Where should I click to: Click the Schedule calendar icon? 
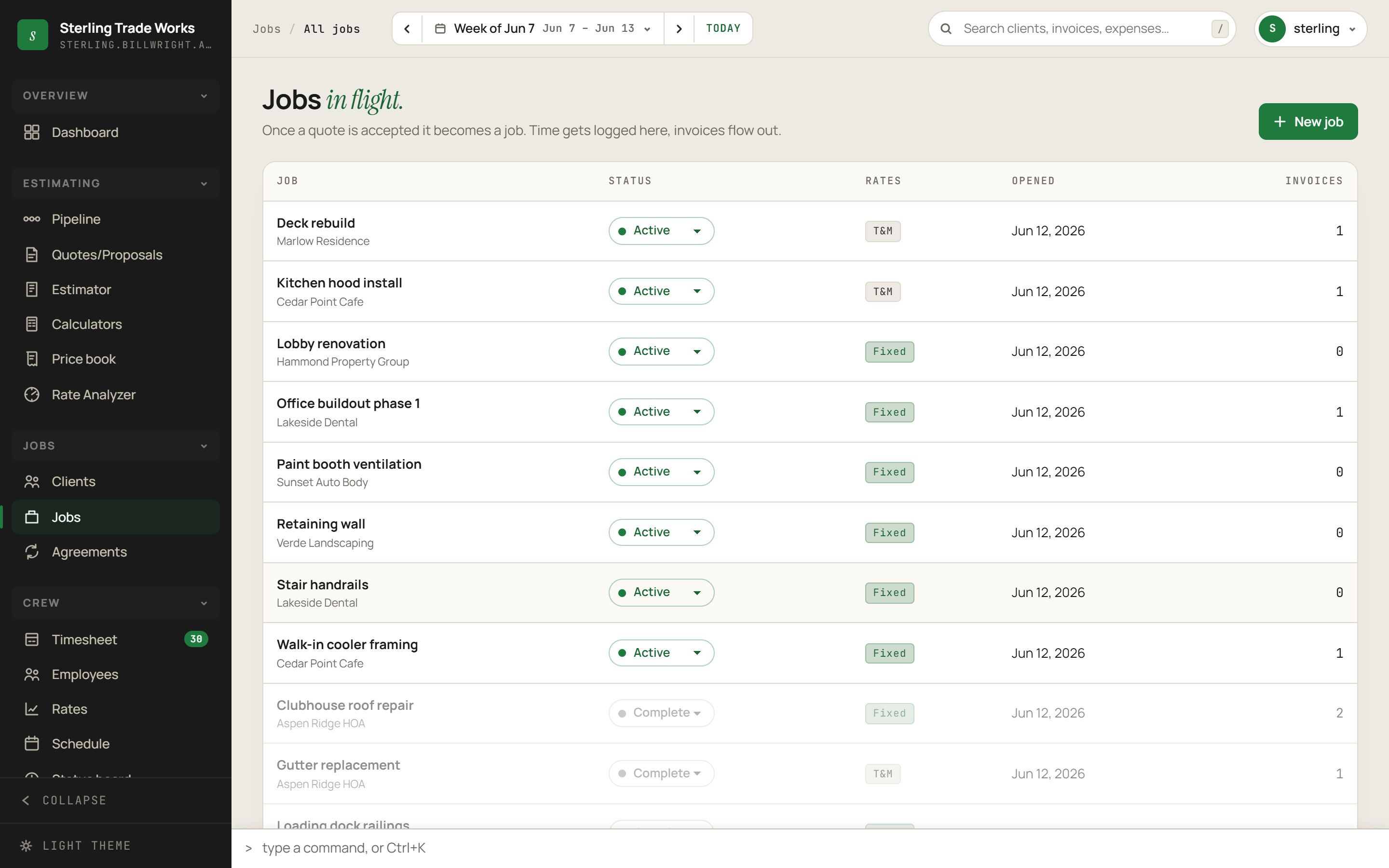click(31, 744)
